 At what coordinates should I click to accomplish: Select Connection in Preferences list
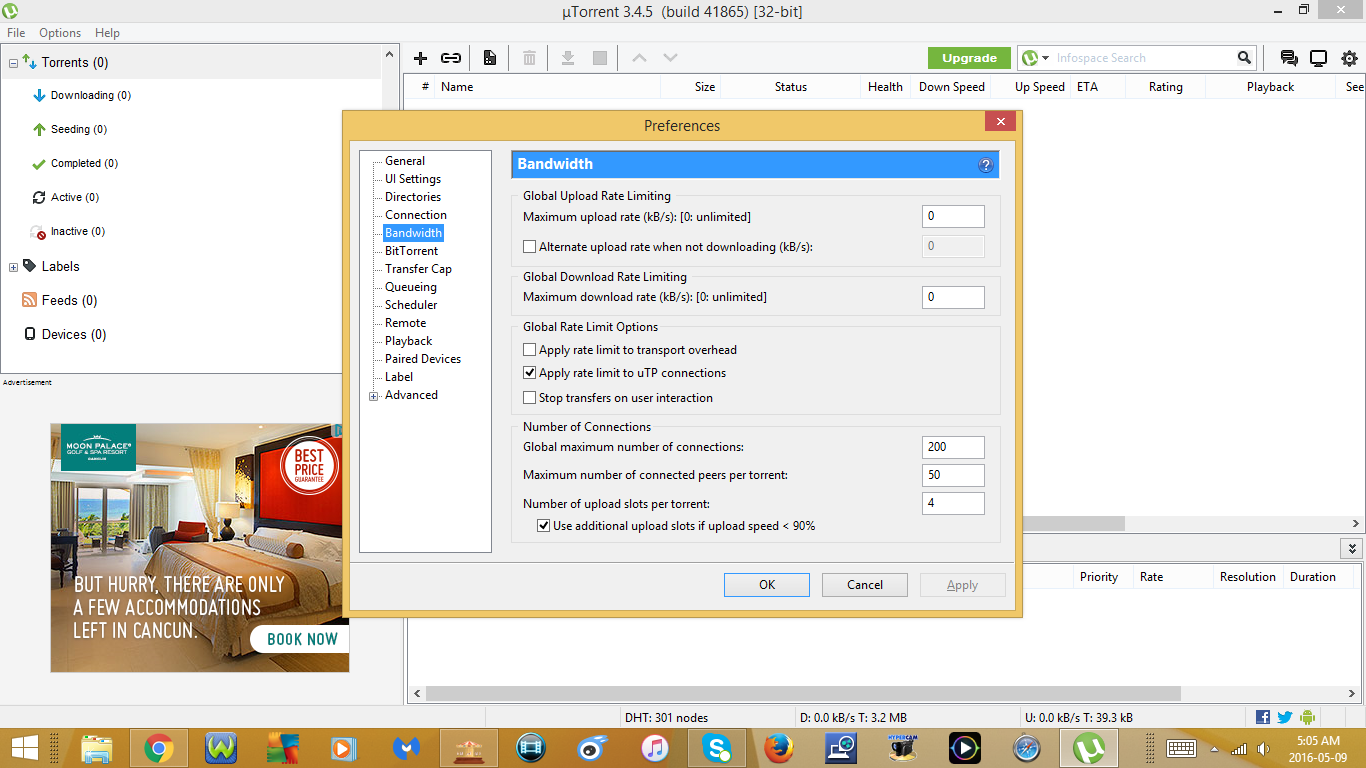pos(416,215)
